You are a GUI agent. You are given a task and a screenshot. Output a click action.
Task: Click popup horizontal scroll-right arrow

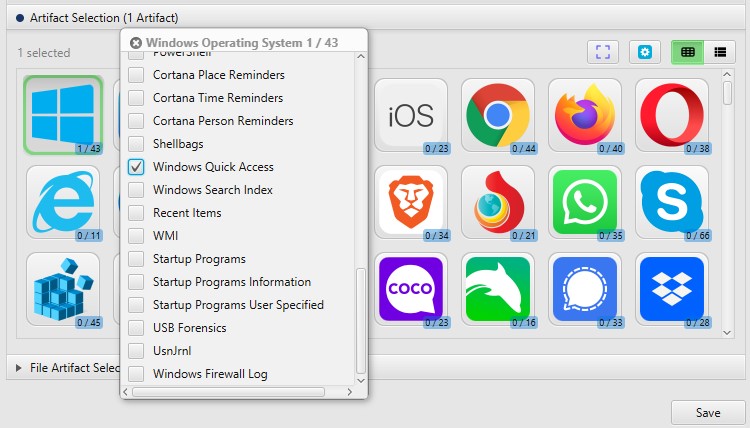click(x=350, y=392)
